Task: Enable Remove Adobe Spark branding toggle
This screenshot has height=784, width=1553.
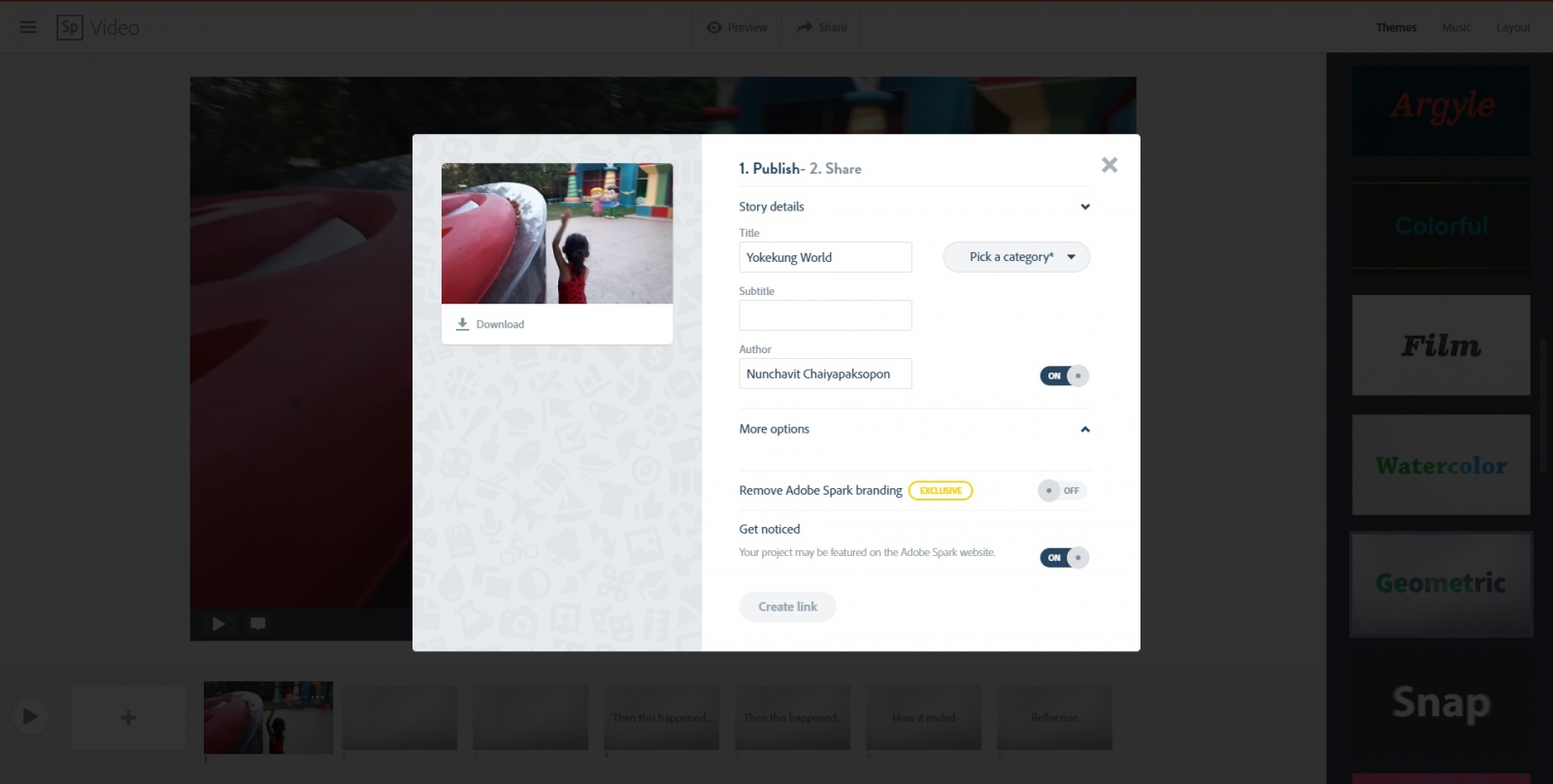Action: click(1062, 490)
